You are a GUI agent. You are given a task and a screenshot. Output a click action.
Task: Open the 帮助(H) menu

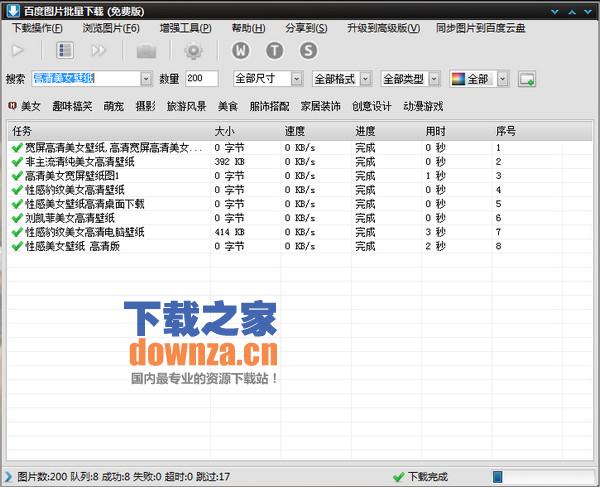pos(248,28)
